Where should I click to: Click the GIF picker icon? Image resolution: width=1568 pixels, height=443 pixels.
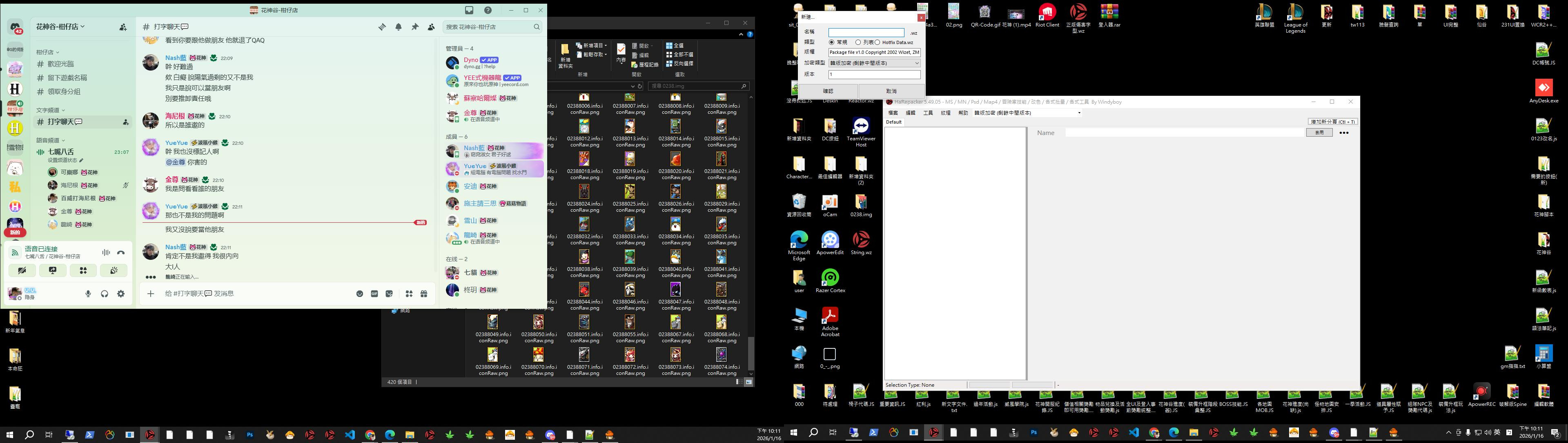[374, 294]
